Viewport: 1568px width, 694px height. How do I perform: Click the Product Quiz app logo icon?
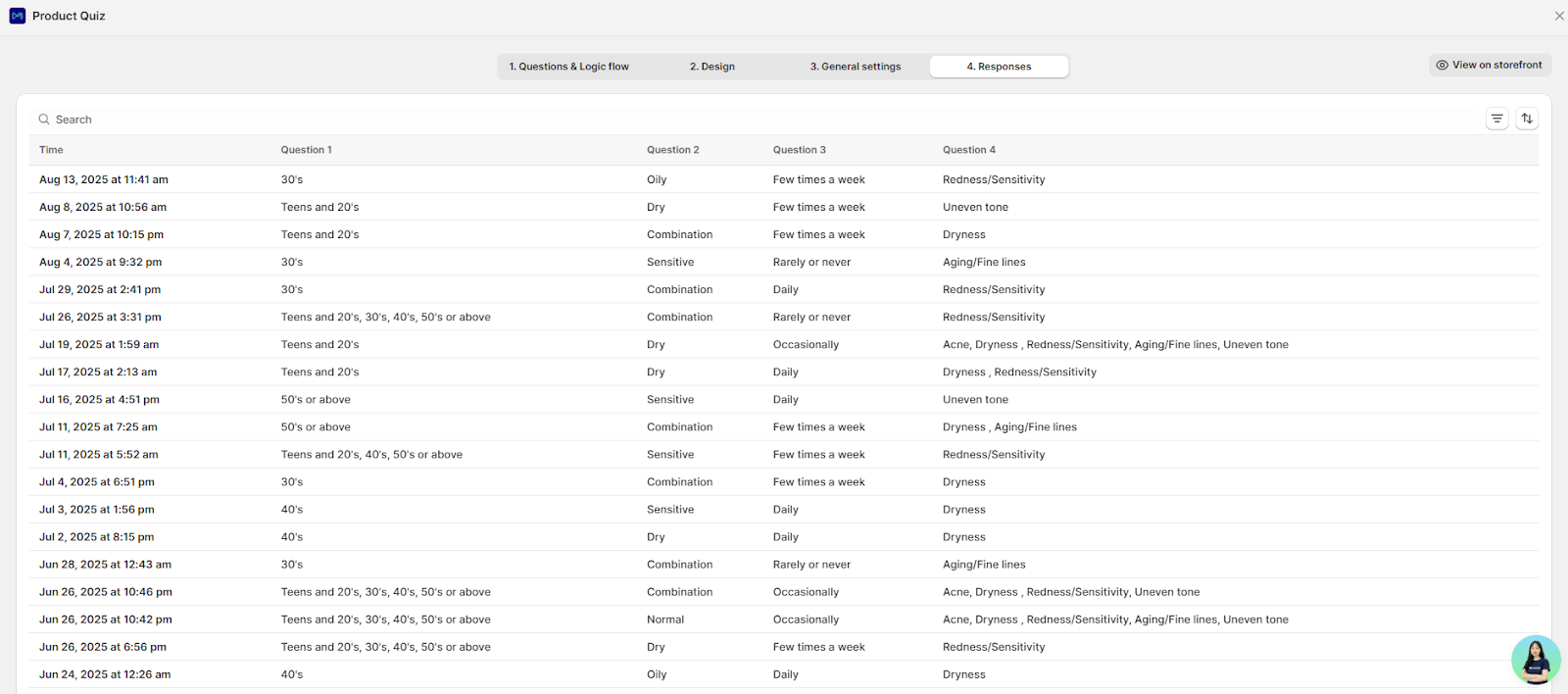17,16
